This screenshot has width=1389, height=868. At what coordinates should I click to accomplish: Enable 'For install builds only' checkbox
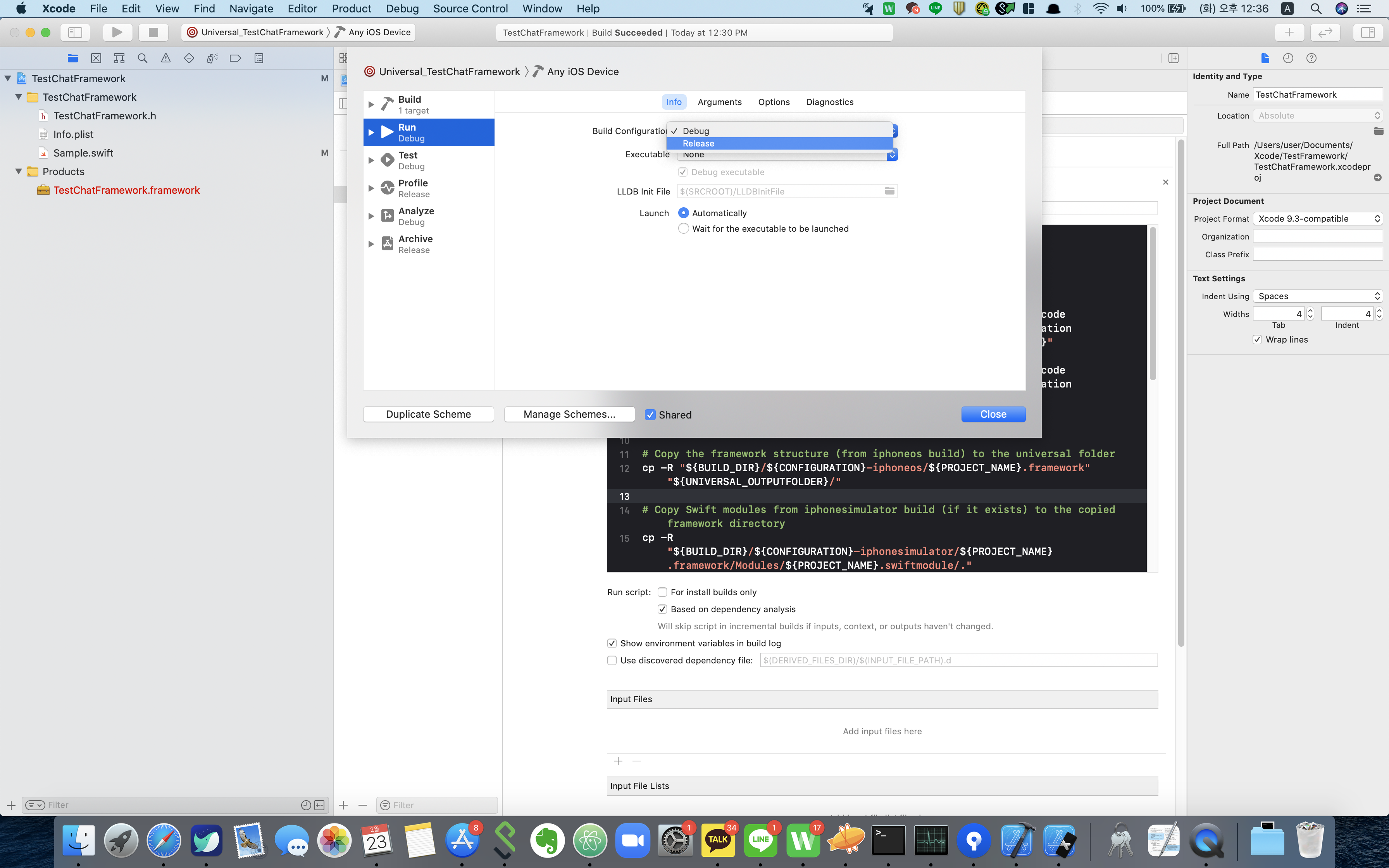pyautogui.click(x=662, y=592)
